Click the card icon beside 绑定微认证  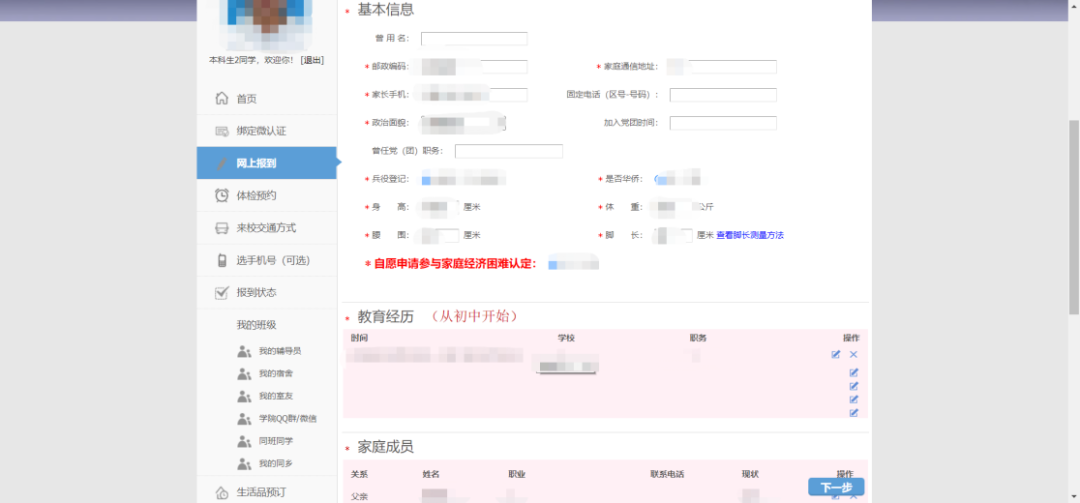point(222,131)
